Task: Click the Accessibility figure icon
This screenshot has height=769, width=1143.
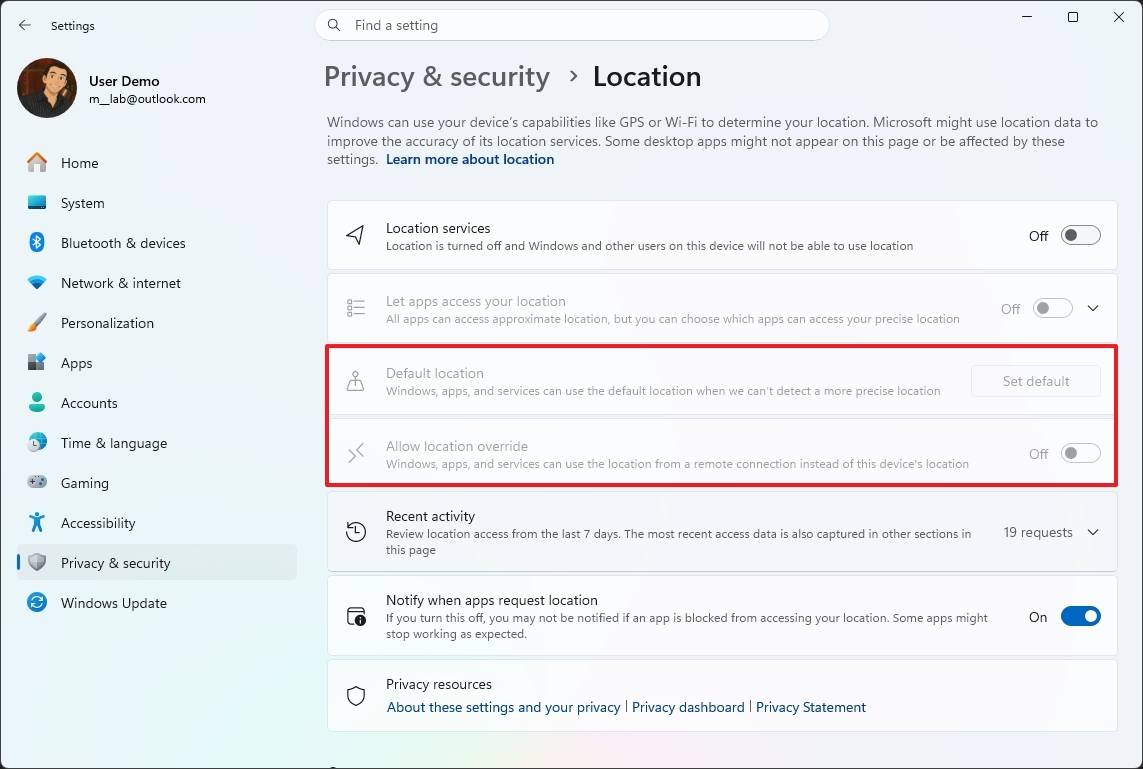Action: click(x=36, y=523)
